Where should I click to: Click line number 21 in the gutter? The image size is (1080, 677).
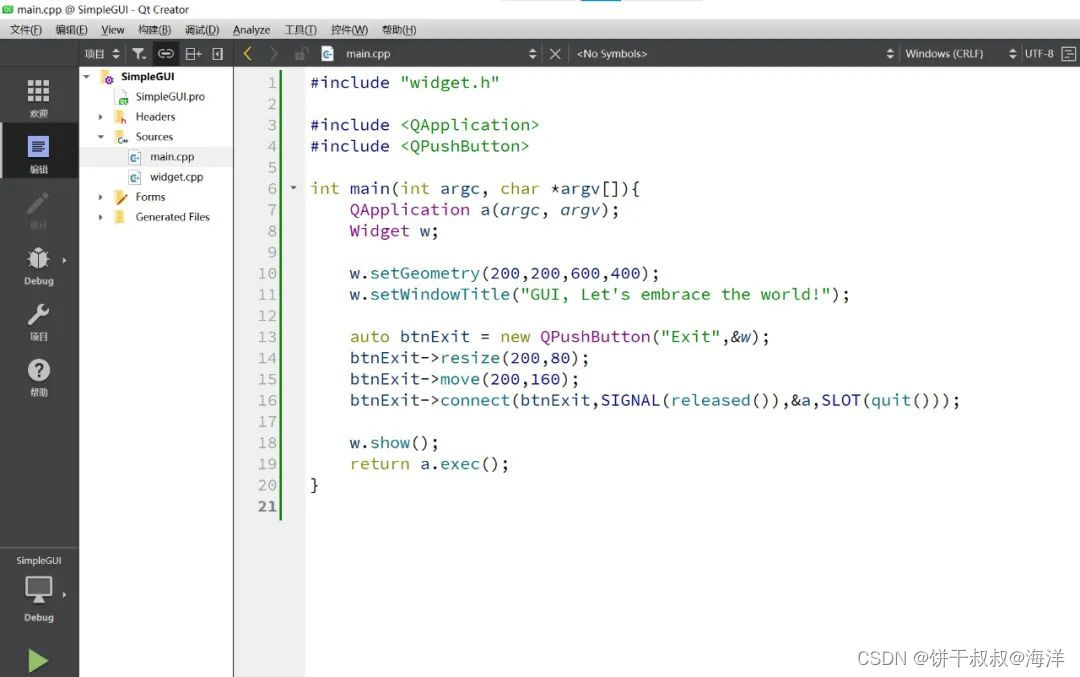pyautogui.click(x=267, y=506)
